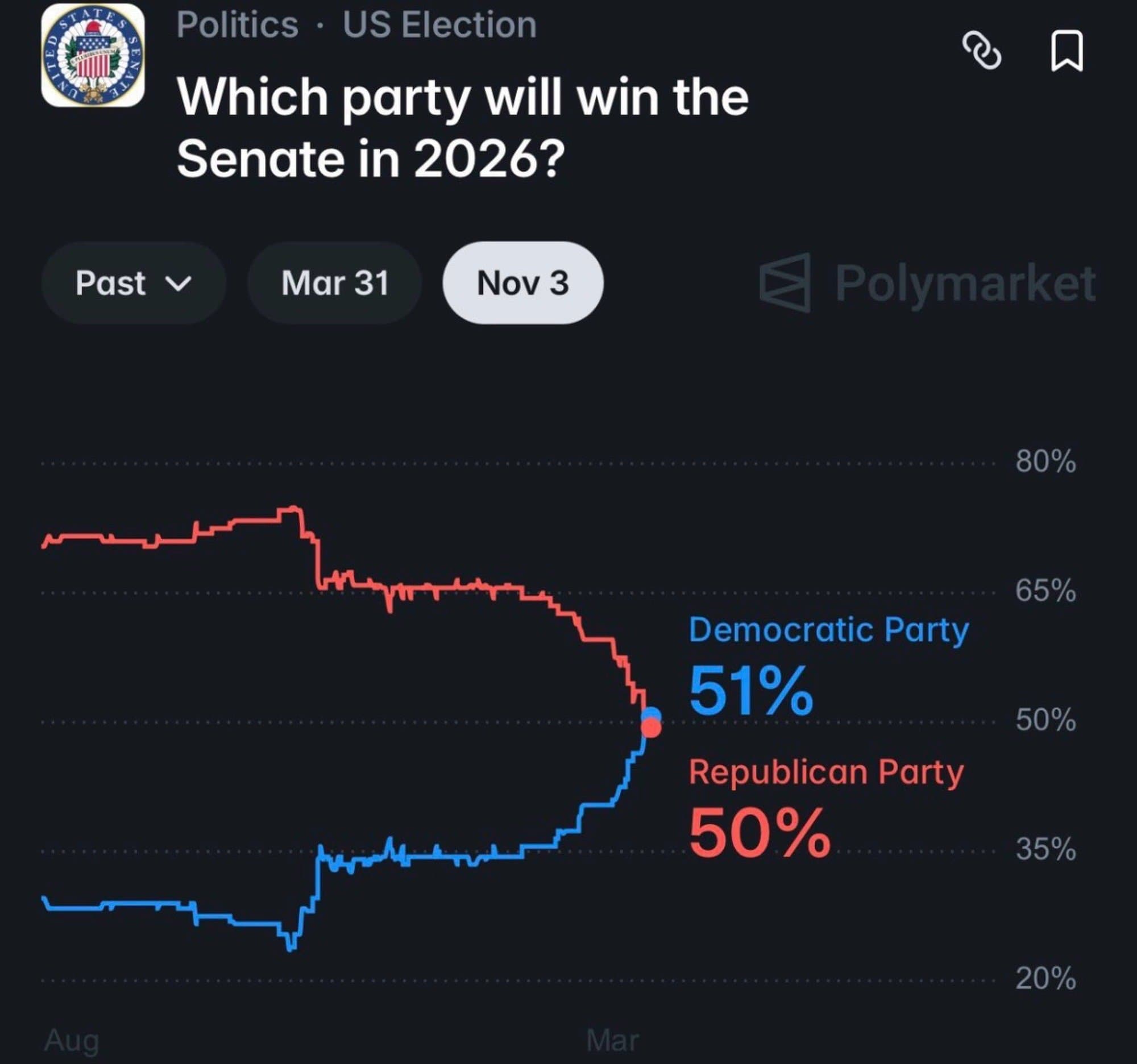This screenshot has width=1137, height=1064.
Task: Click the blue Democratic endpoint dot
Action: click(x=652, y=713)
